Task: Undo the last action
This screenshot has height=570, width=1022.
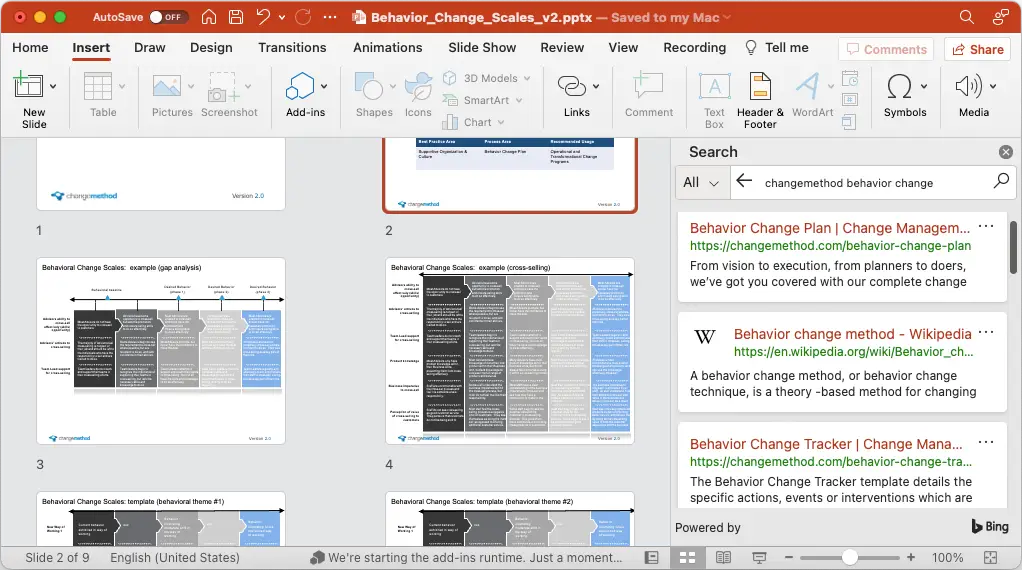Action: point(263,17)
